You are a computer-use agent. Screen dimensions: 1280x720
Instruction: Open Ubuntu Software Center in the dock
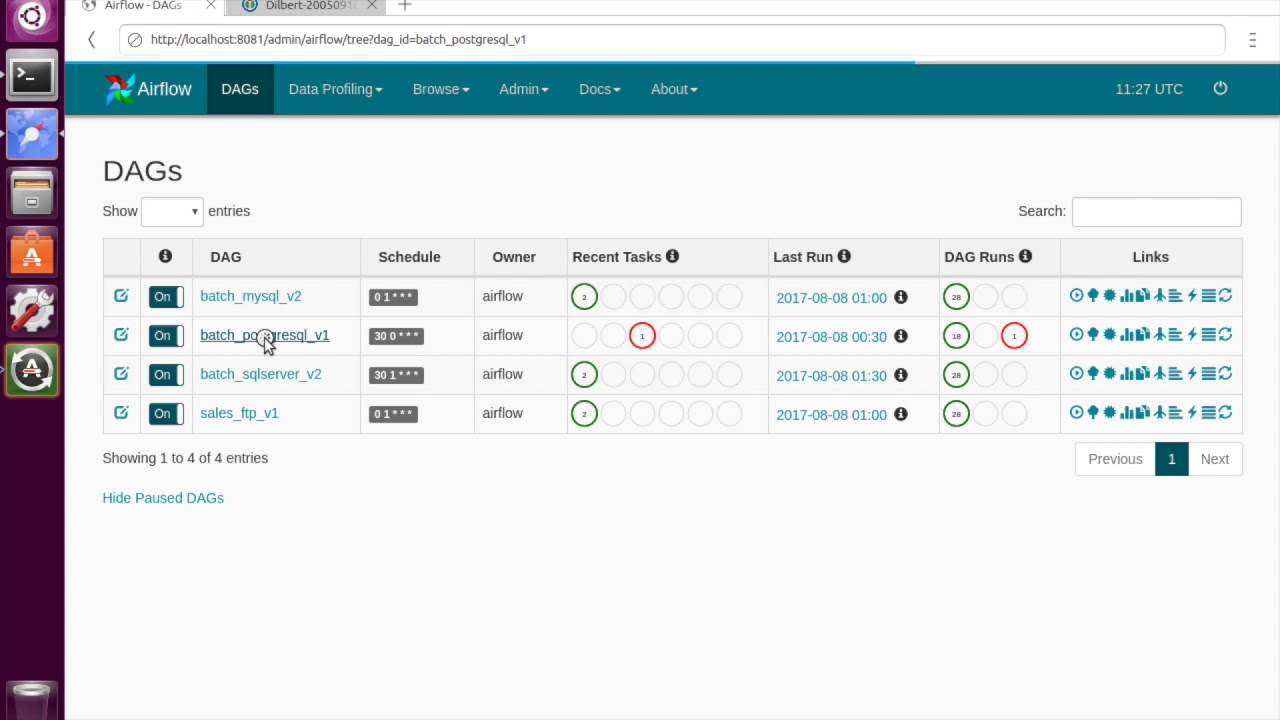click(32, 252)
